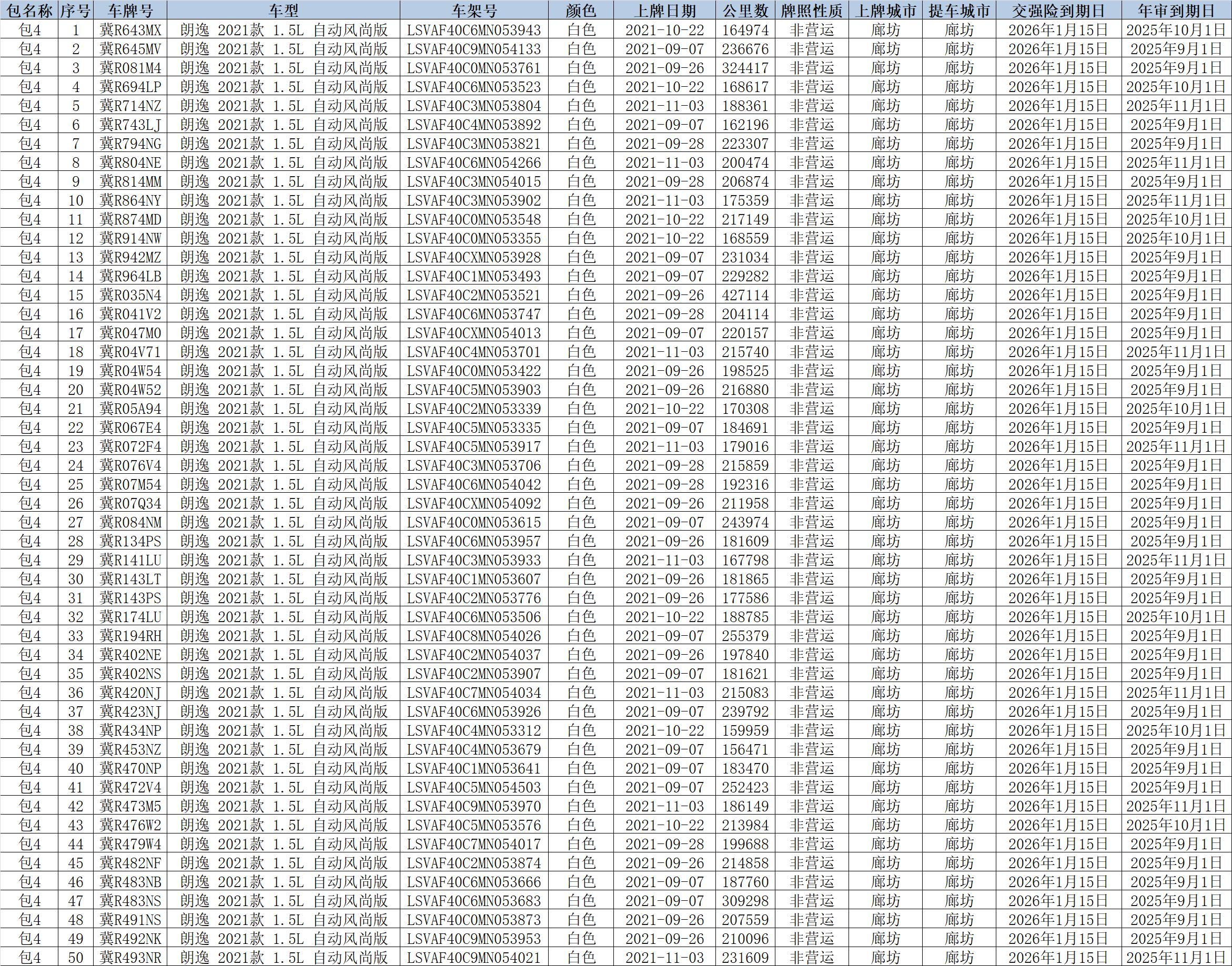The width and height of the screenshot is (1232, 966).
Task: Click plate cell 冀R041V2
Action: tap(130, 314)
